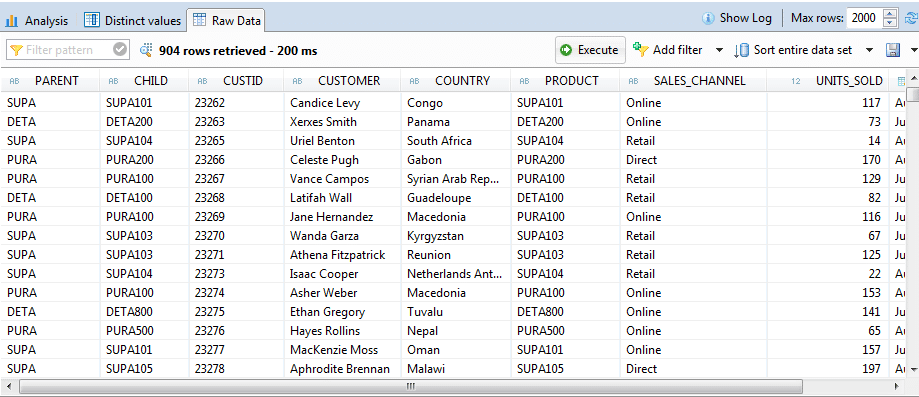Decrease Max rows with down arrow
Image resolution: width=919 pixels, height=397 pixels.
coord(890,23)
